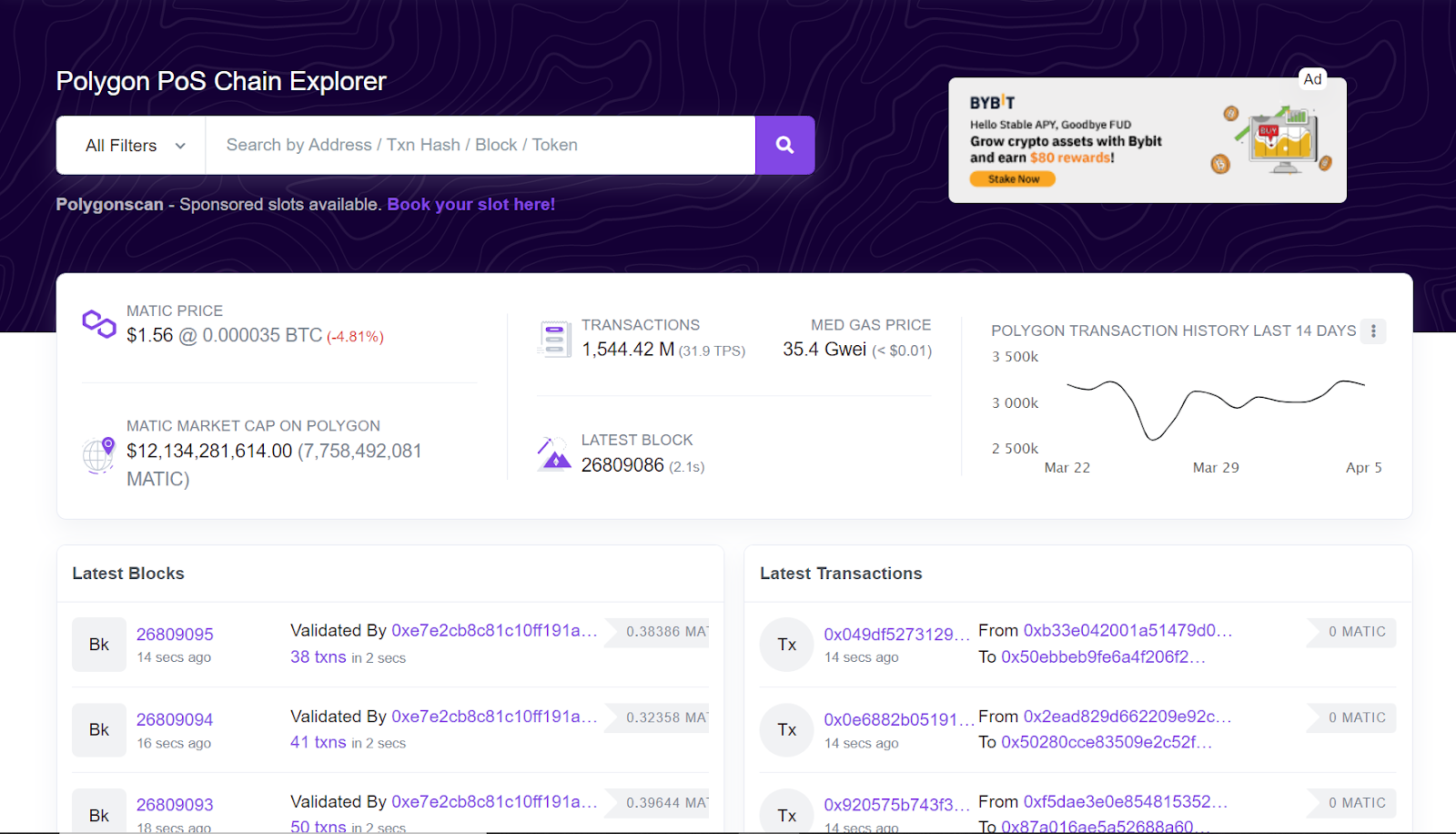Open From address 0xf5dae3e0e854815352
This screenshot has height=834, width=1456.
[x=1126, y=801]
